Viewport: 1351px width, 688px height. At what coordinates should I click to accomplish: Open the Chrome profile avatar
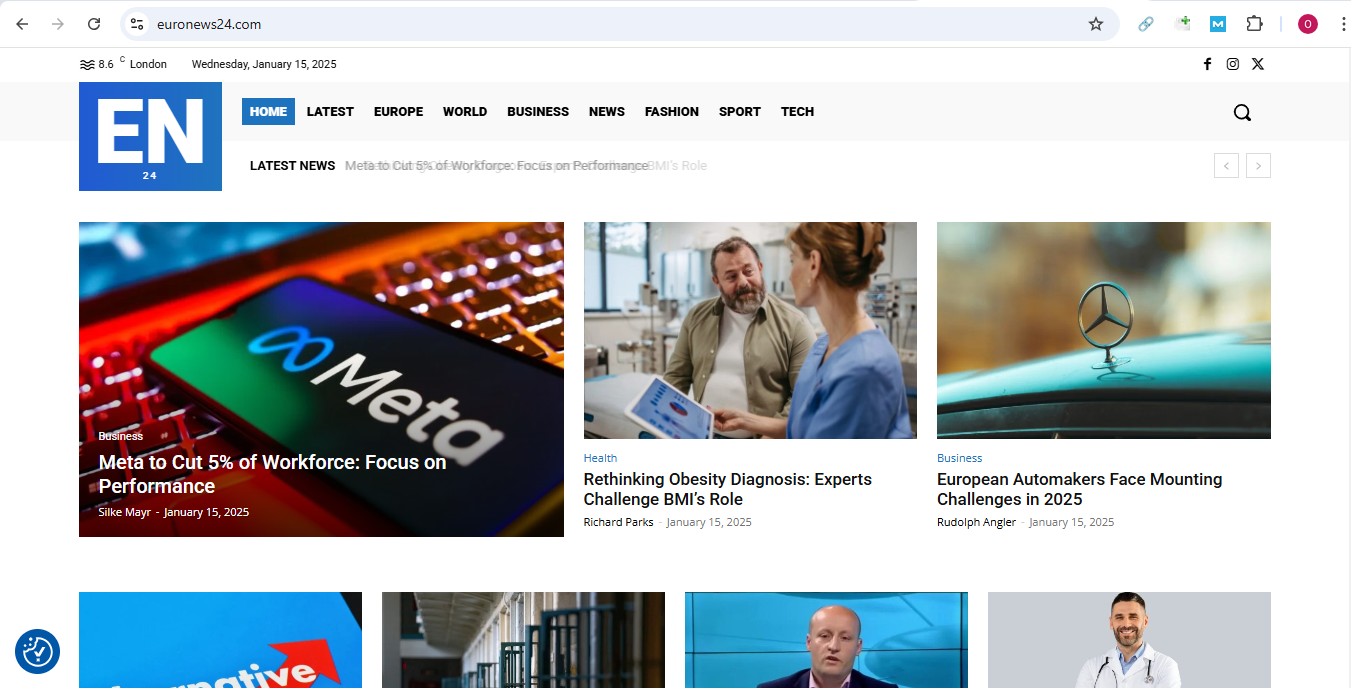[1308, 24]
